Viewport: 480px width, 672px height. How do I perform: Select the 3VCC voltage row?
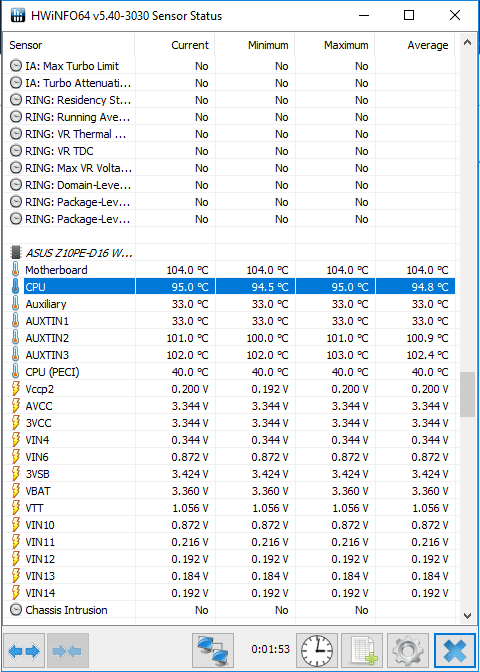click(229, 423)
